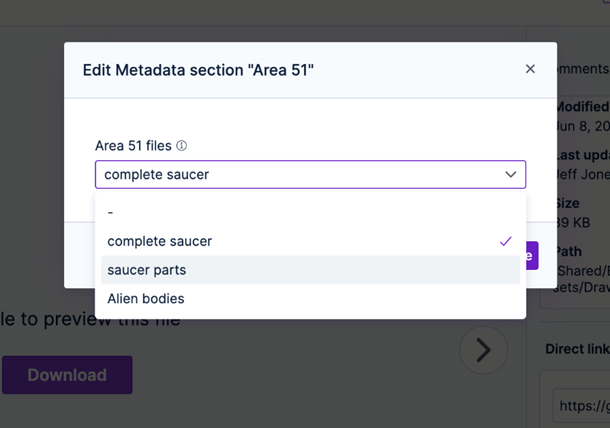Click the purple checkmark next to complete saucer
Viewport: 610px width, 428px height.
[x=505, y=241]
